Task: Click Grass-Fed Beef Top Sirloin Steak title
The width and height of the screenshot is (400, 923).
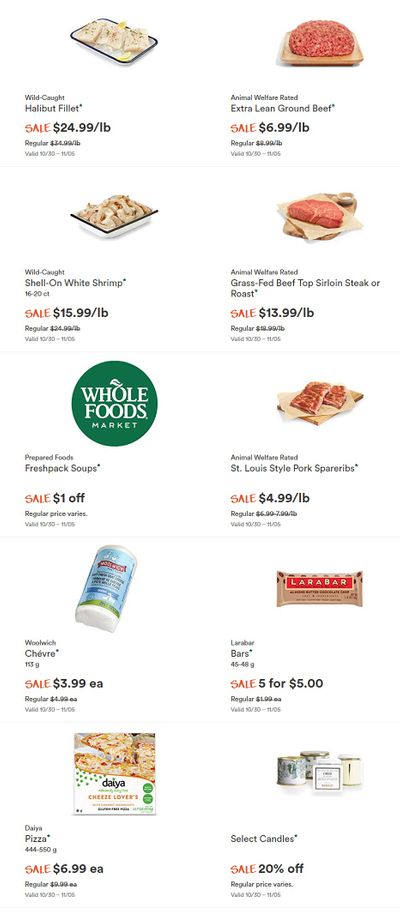Action: pos(305,288)
